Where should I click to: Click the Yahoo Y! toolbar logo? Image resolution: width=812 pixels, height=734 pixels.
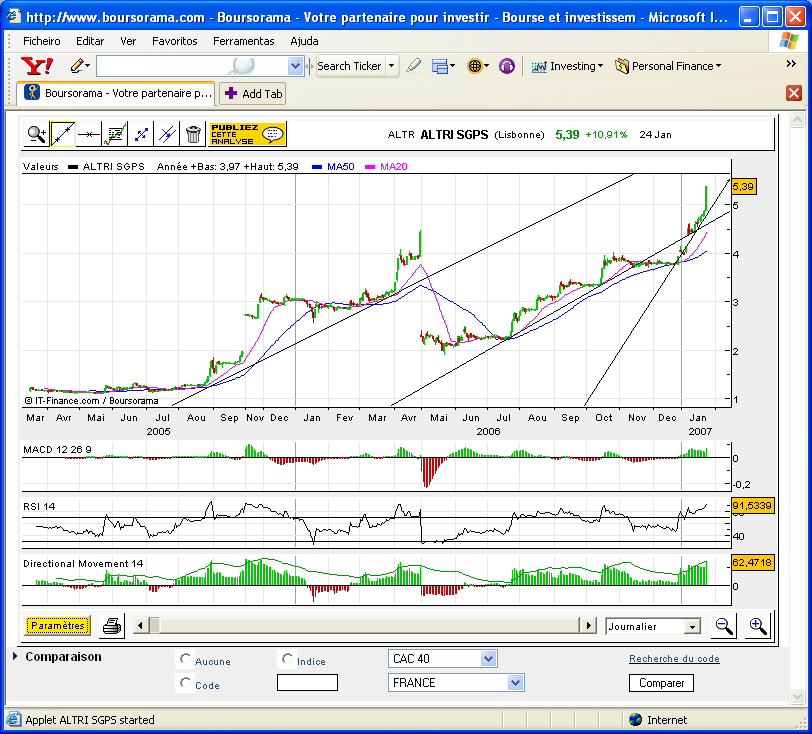click(x=37, y=66)
